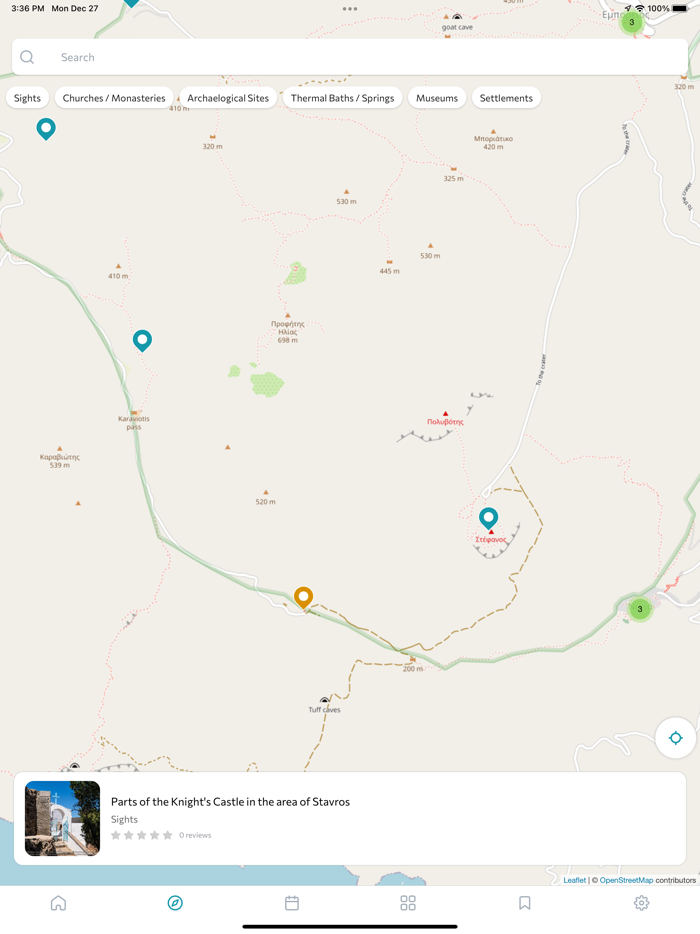700x934 pixels.
Task: Filter map by Sights
Action: click(27, 98)
